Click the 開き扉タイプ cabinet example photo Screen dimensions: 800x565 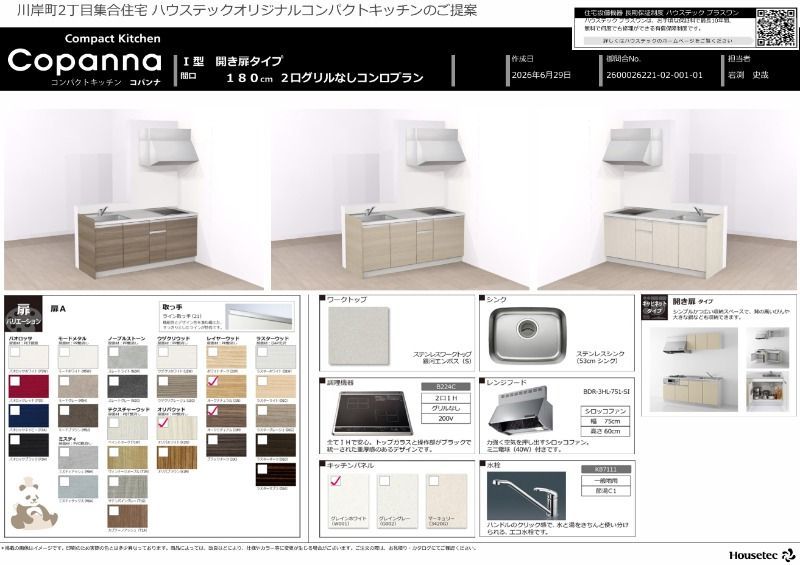(x=693, y=369)
